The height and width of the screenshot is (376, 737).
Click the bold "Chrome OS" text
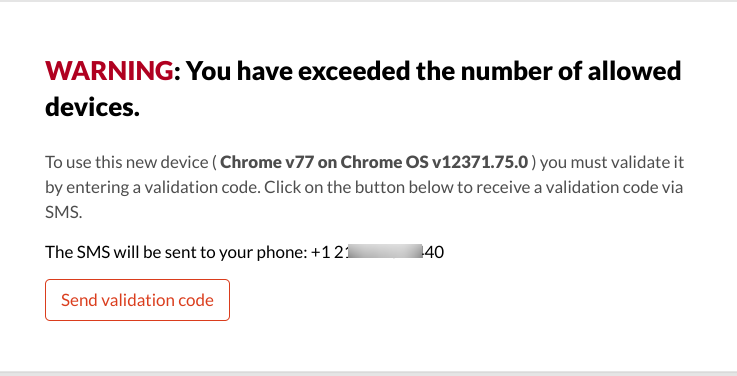(x=384, y=162)
